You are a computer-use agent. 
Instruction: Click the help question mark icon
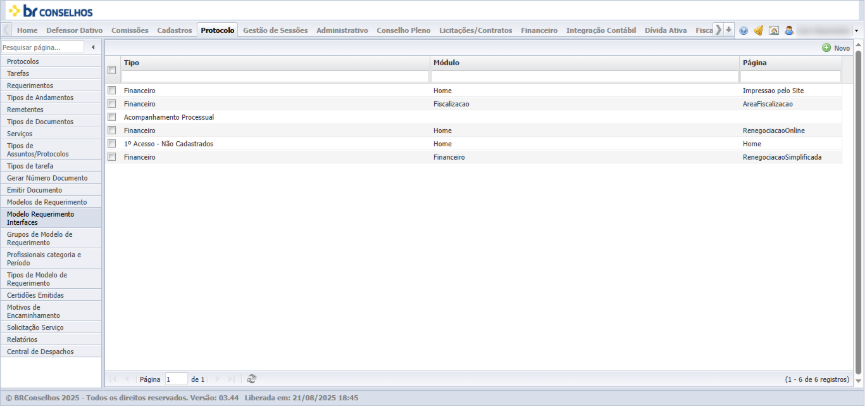744,31
